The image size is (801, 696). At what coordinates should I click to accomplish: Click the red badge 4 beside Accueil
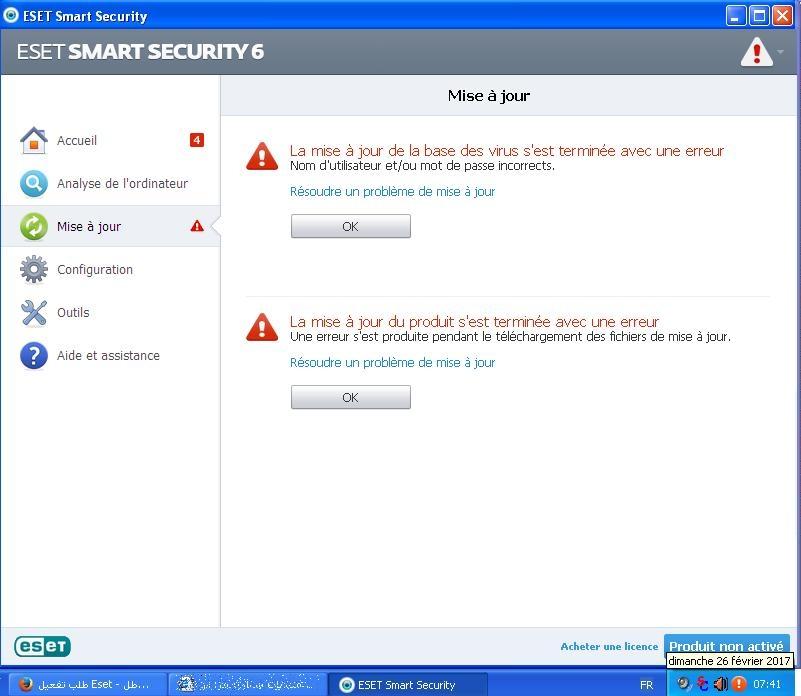197,140
